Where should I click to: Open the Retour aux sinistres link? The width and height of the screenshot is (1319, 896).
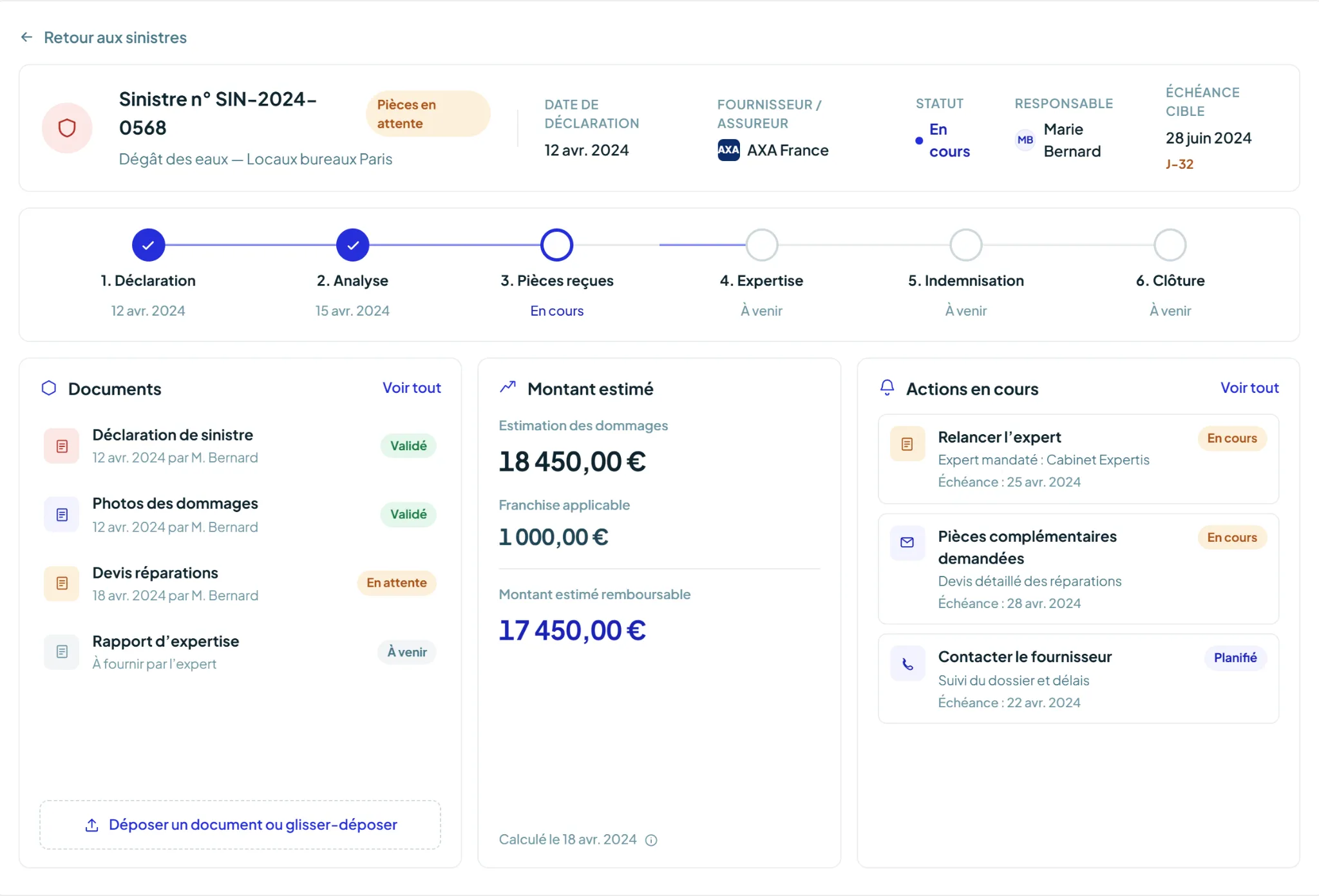[x=115, y=37]
